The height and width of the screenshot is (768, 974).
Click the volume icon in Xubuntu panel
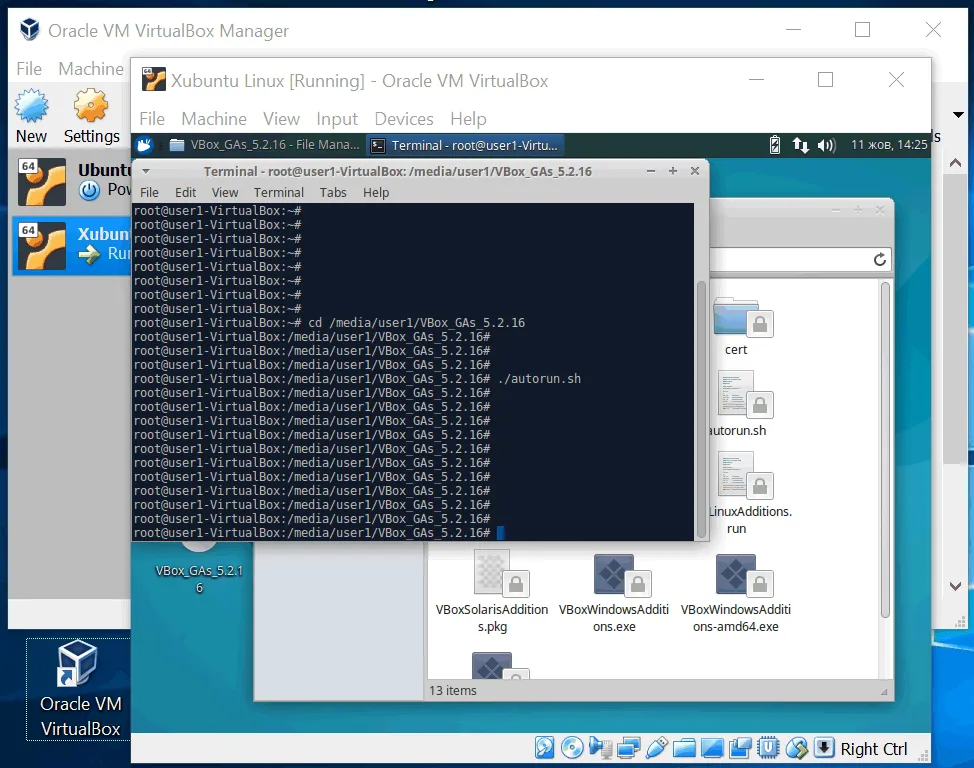click(826, 145)
